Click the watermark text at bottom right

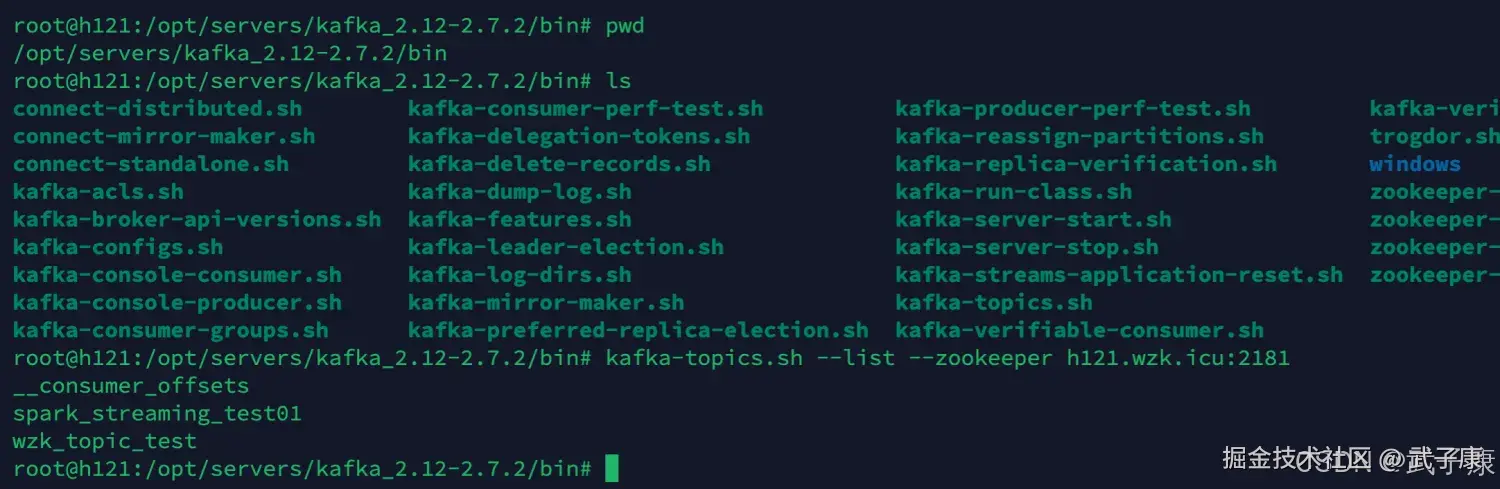pos(1356,459)
